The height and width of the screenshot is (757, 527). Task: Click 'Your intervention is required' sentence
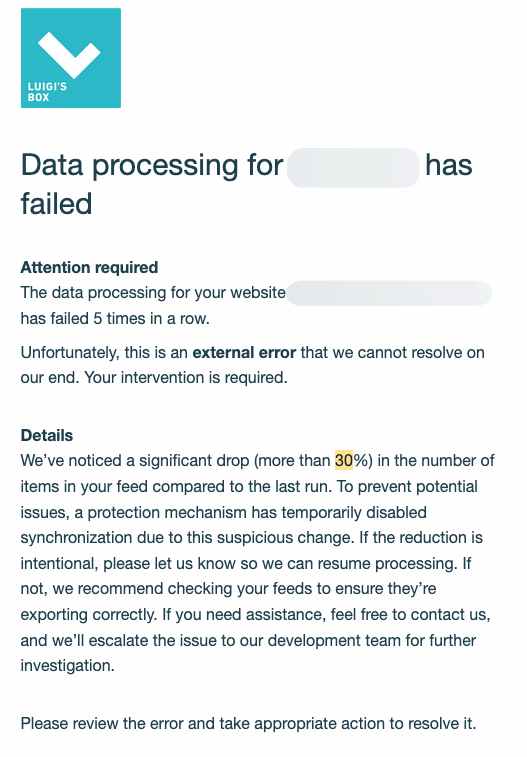(x=186, y=378)
